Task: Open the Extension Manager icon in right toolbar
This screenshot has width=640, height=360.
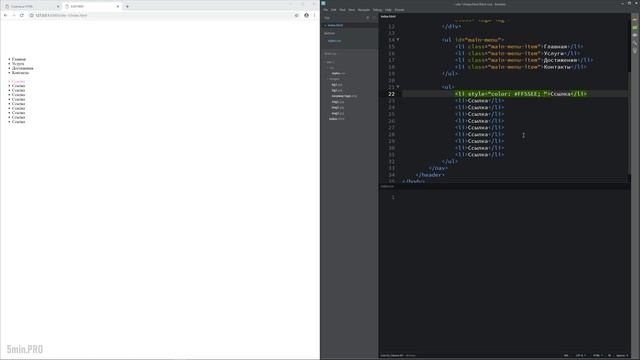Action: pyautogui.click(x=635, y=27)
